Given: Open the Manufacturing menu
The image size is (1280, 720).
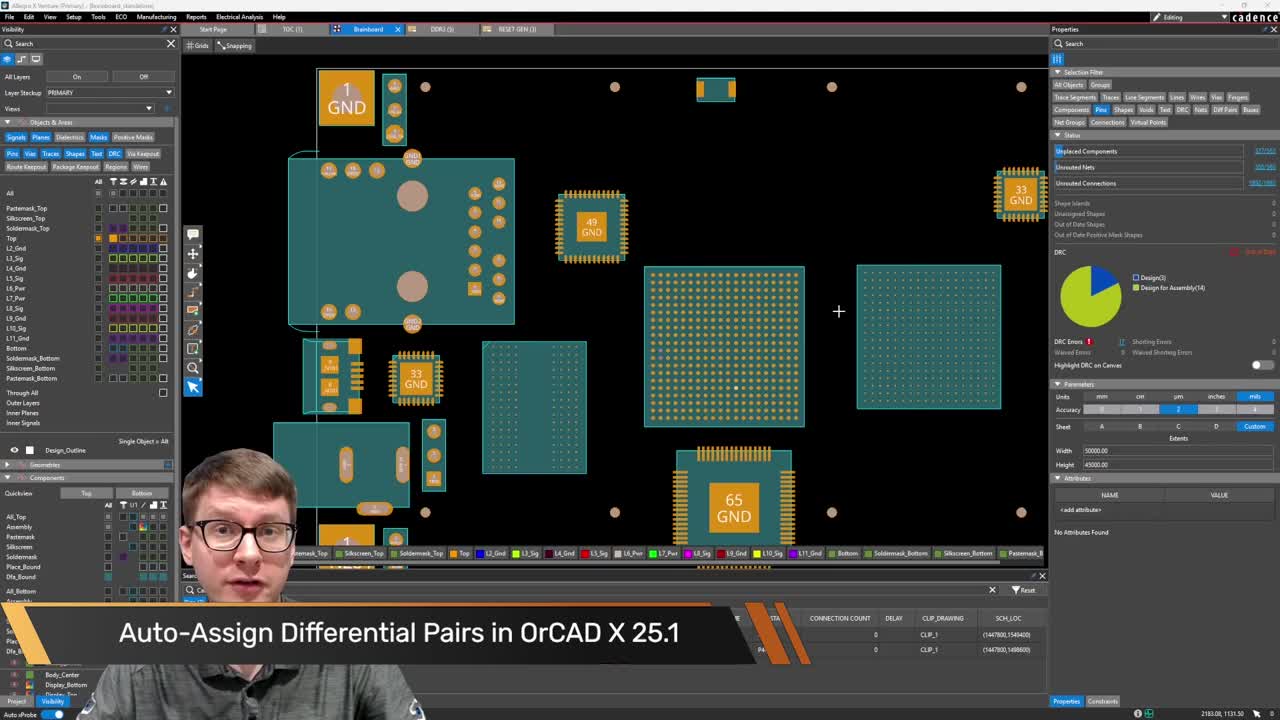Looking at the screenshot, I should tap(156, 17).
